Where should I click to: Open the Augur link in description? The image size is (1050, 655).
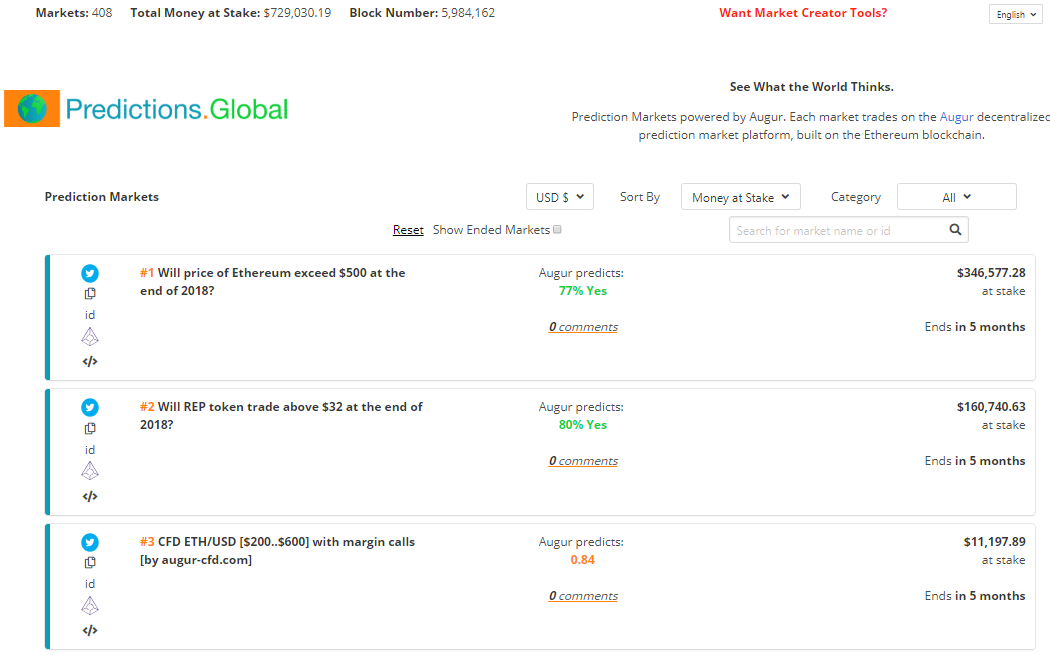pos(956,117)
